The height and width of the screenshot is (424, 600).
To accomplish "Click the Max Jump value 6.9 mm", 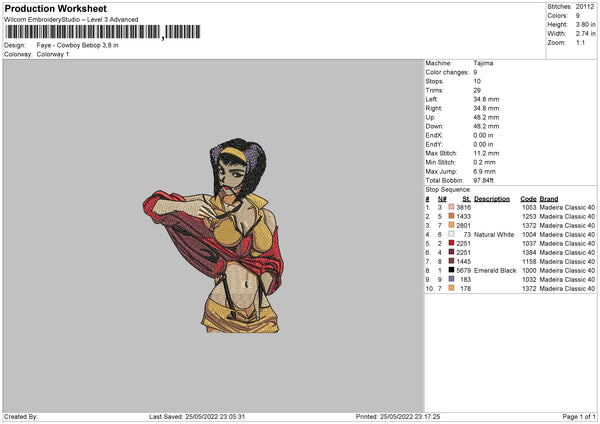I will tap(484, 171).
